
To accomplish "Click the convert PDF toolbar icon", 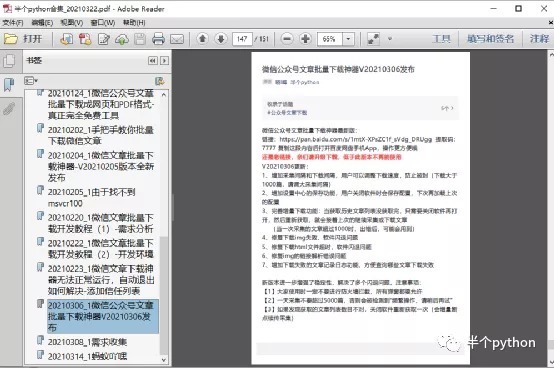I will (x=85, y=39).
